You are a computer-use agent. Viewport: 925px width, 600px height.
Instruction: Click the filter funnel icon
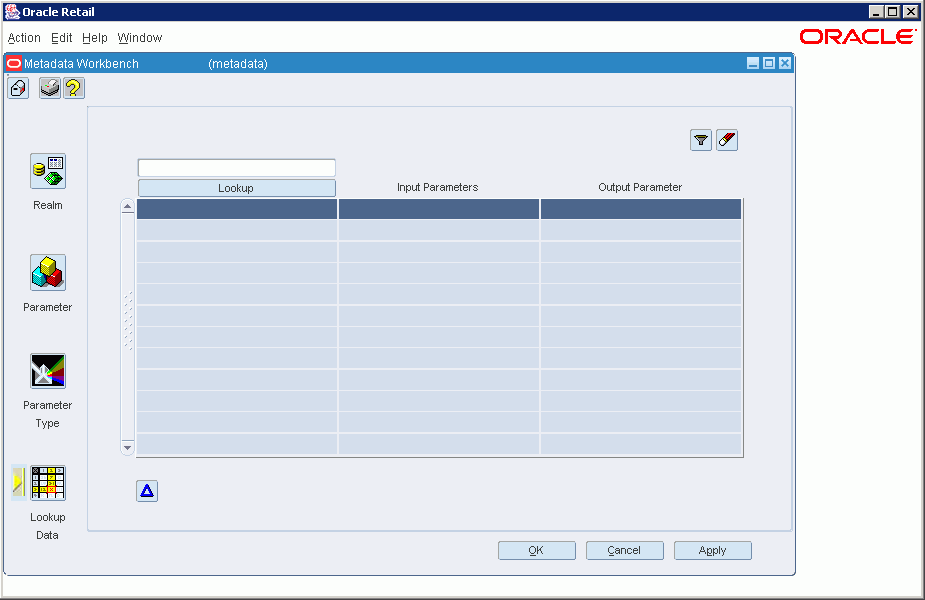coord(701,140)
